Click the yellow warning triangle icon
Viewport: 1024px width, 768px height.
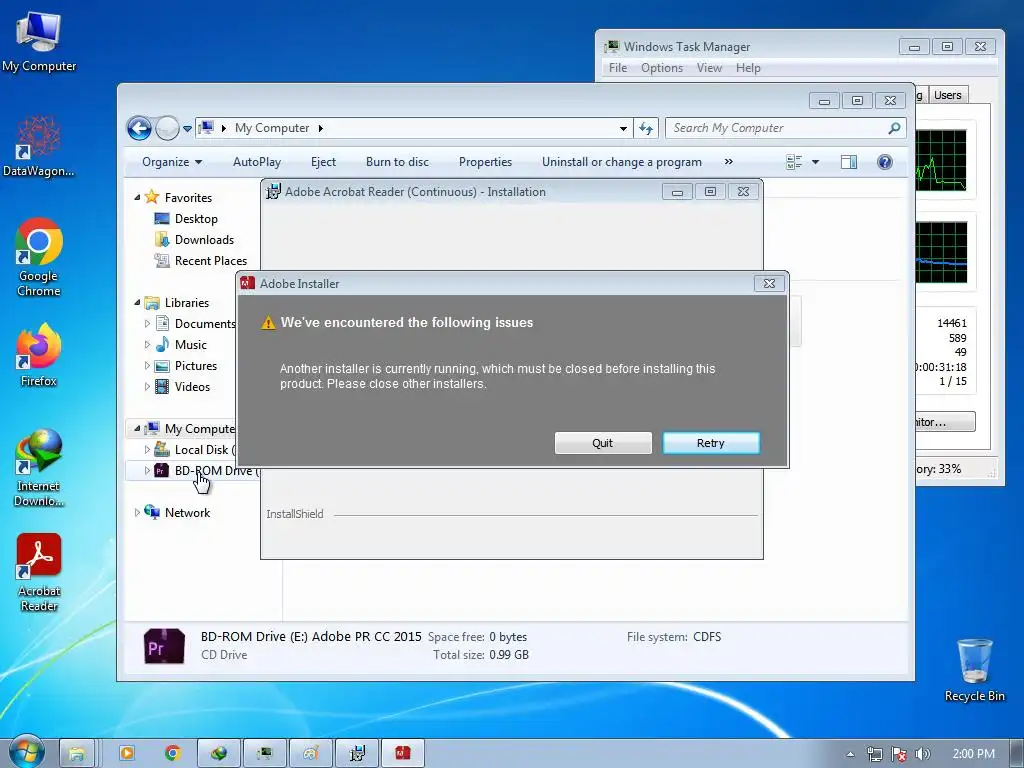(x=268, y=323)
